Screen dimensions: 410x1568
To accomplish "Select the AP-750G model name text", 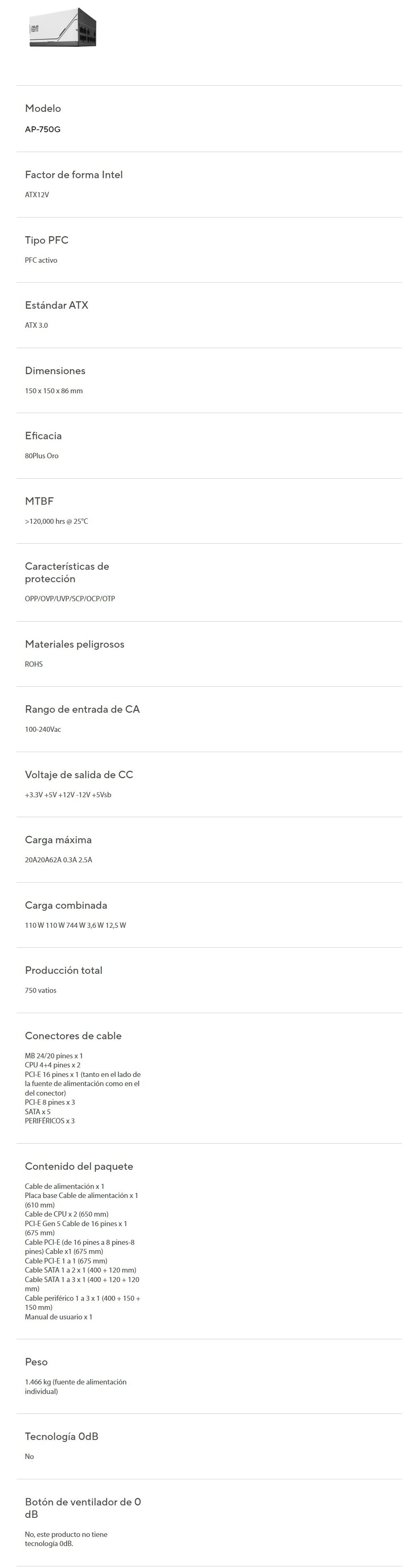I will (x=43, y=129).
